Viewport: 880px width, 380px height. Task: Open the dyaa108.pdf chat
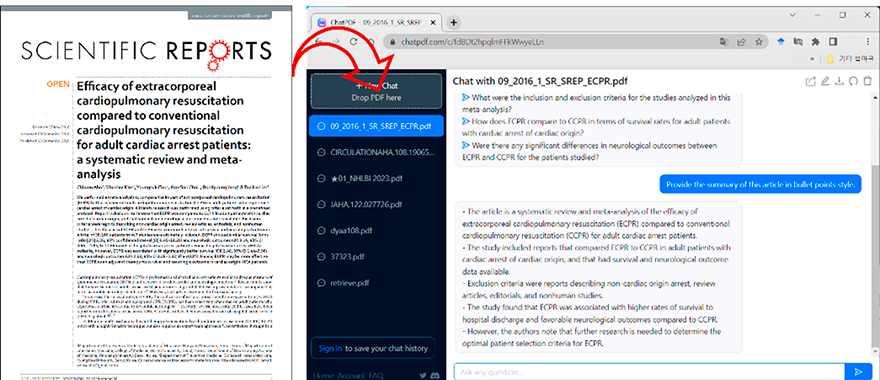point(376,231)
